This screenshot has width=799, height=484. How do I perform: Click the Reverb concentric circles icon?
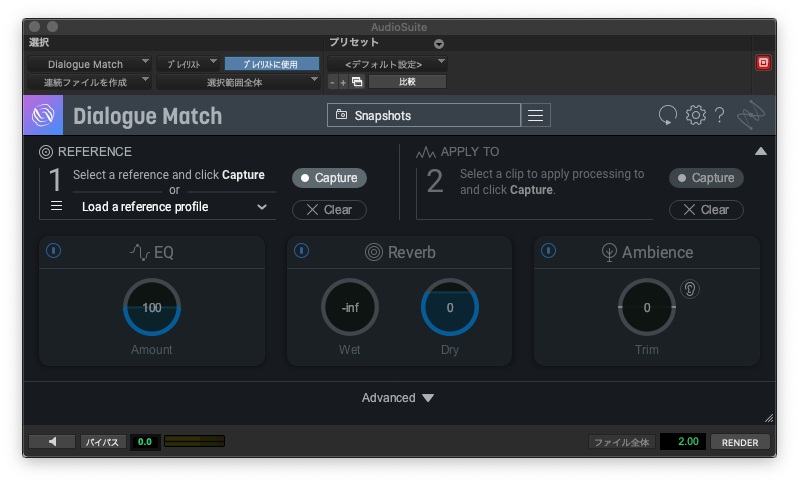pos(374,252)
